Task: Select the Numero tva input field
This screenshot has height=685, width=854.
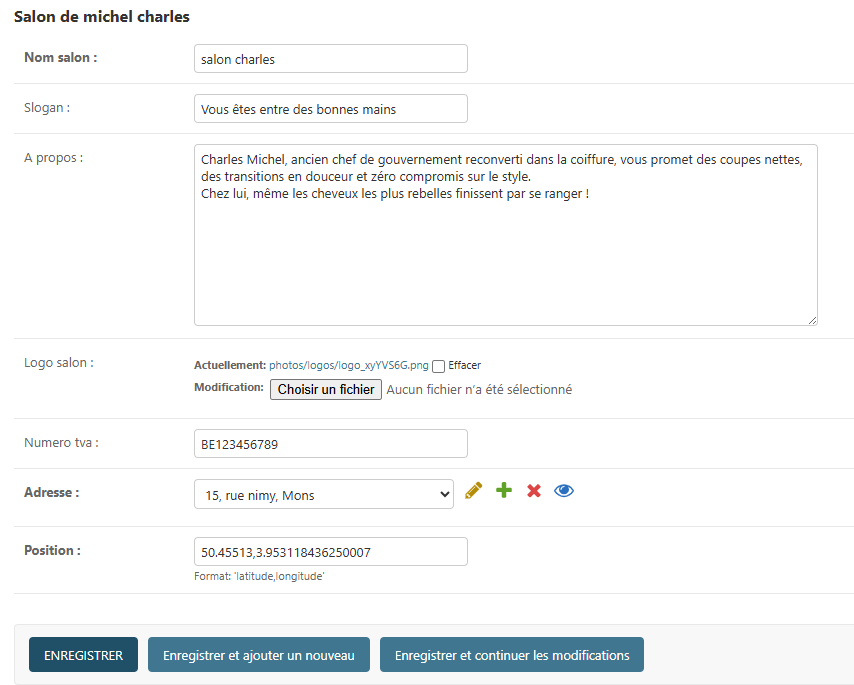Action: pyautogui.click(x=330, y=444)
